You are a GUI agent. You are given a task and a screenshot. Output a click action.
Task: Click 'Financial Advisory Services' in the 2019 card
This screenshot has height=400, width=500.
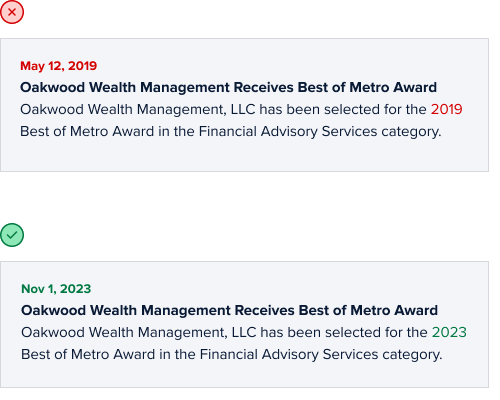[x=288, y=131]
